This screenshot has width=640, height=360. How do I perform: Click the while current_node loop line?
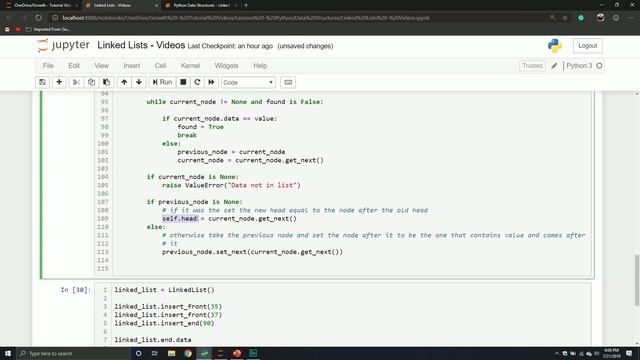[235, 102]
